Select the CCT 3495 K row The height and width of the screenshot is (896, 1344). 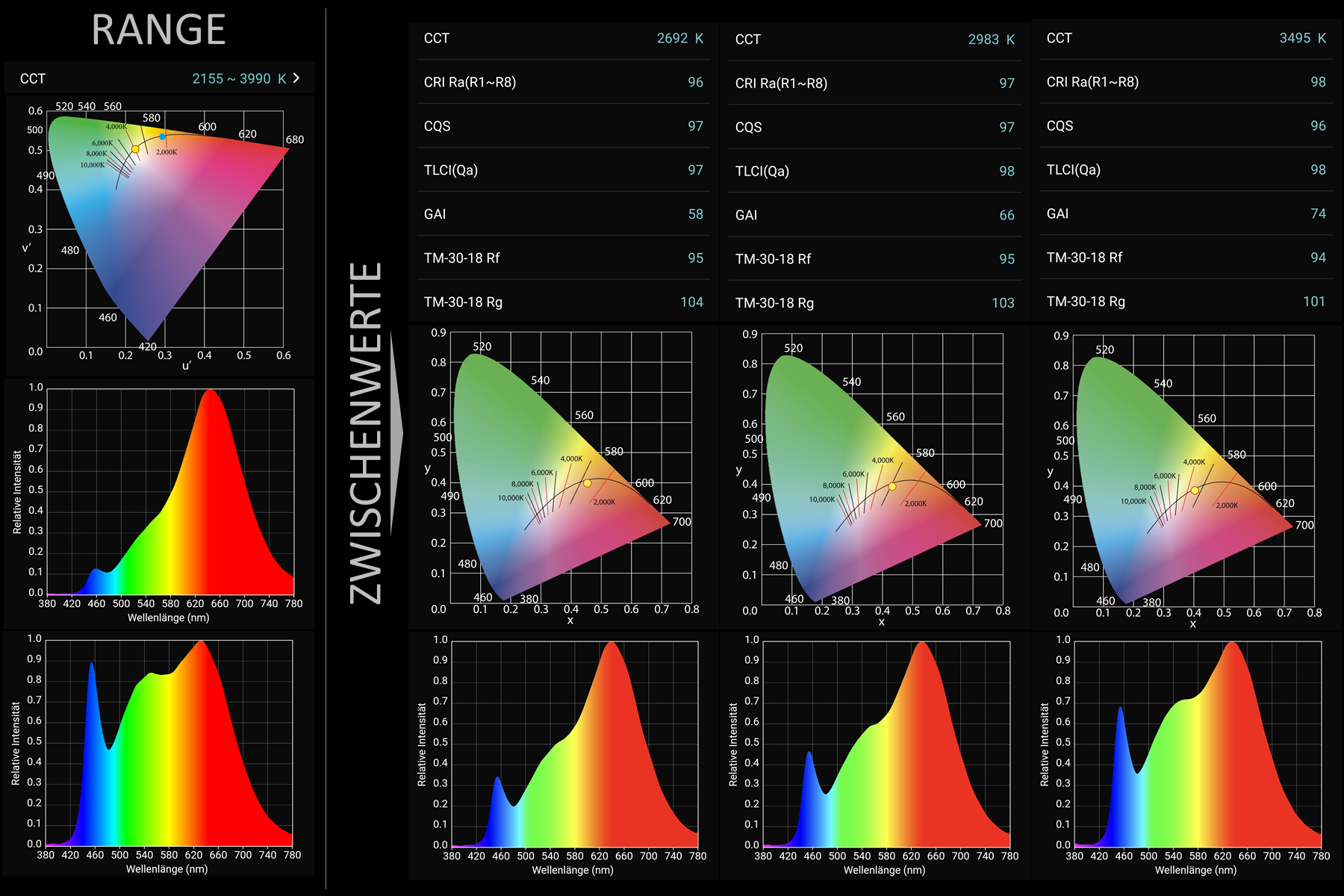(x=1186, y=38)
